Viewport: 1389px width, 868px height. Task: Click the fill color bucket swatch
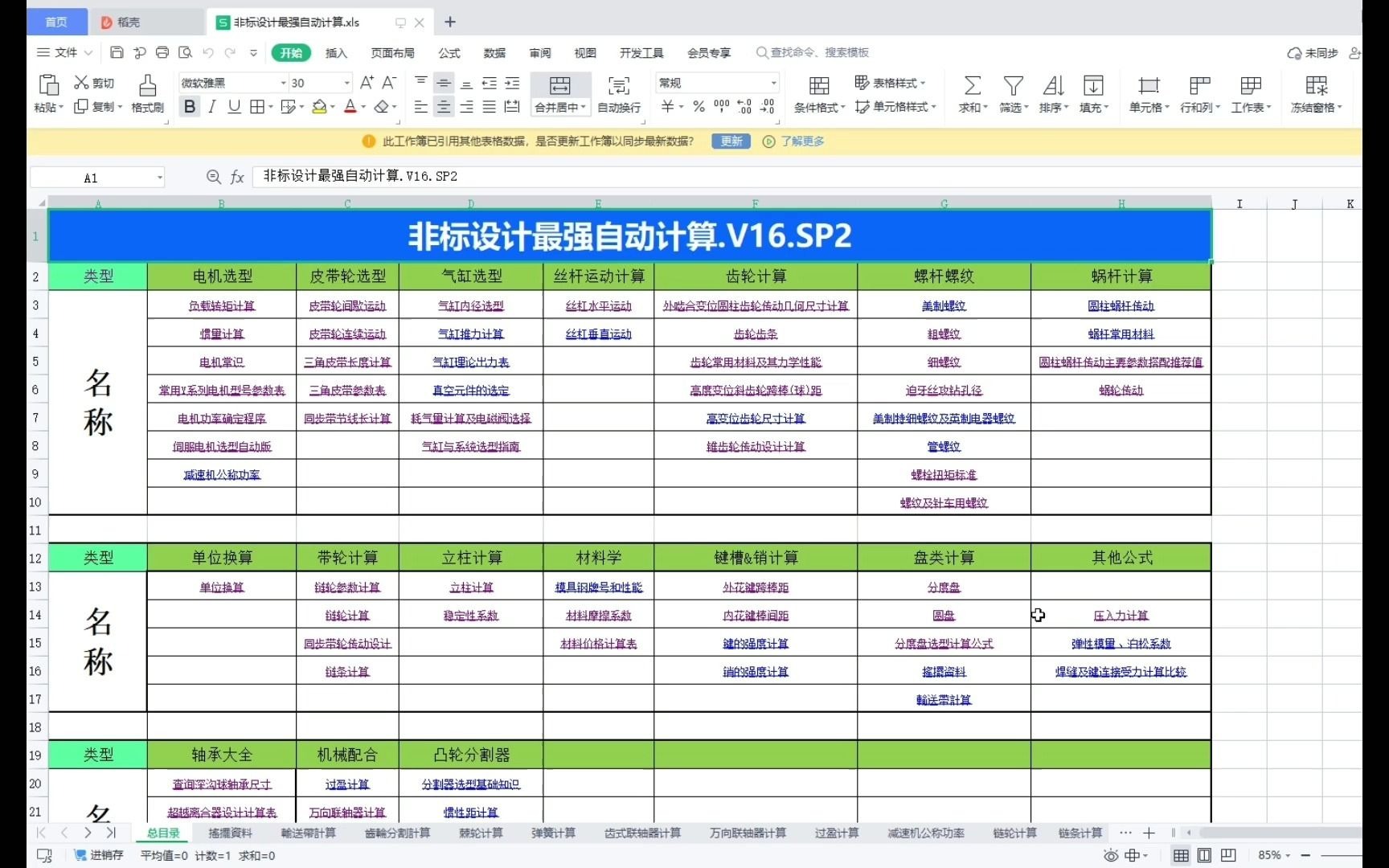pyautogui.click(x=319, y=106)
